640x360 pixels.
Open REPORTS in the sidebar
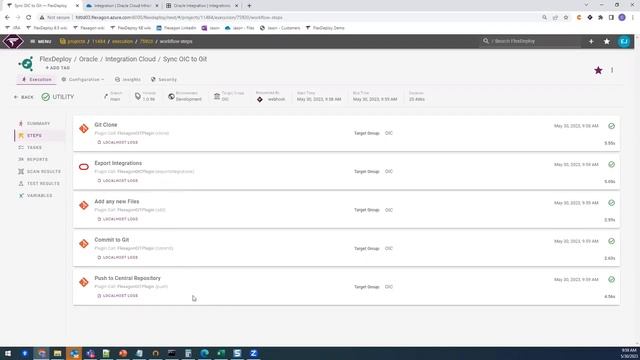[x=38, y=160]
